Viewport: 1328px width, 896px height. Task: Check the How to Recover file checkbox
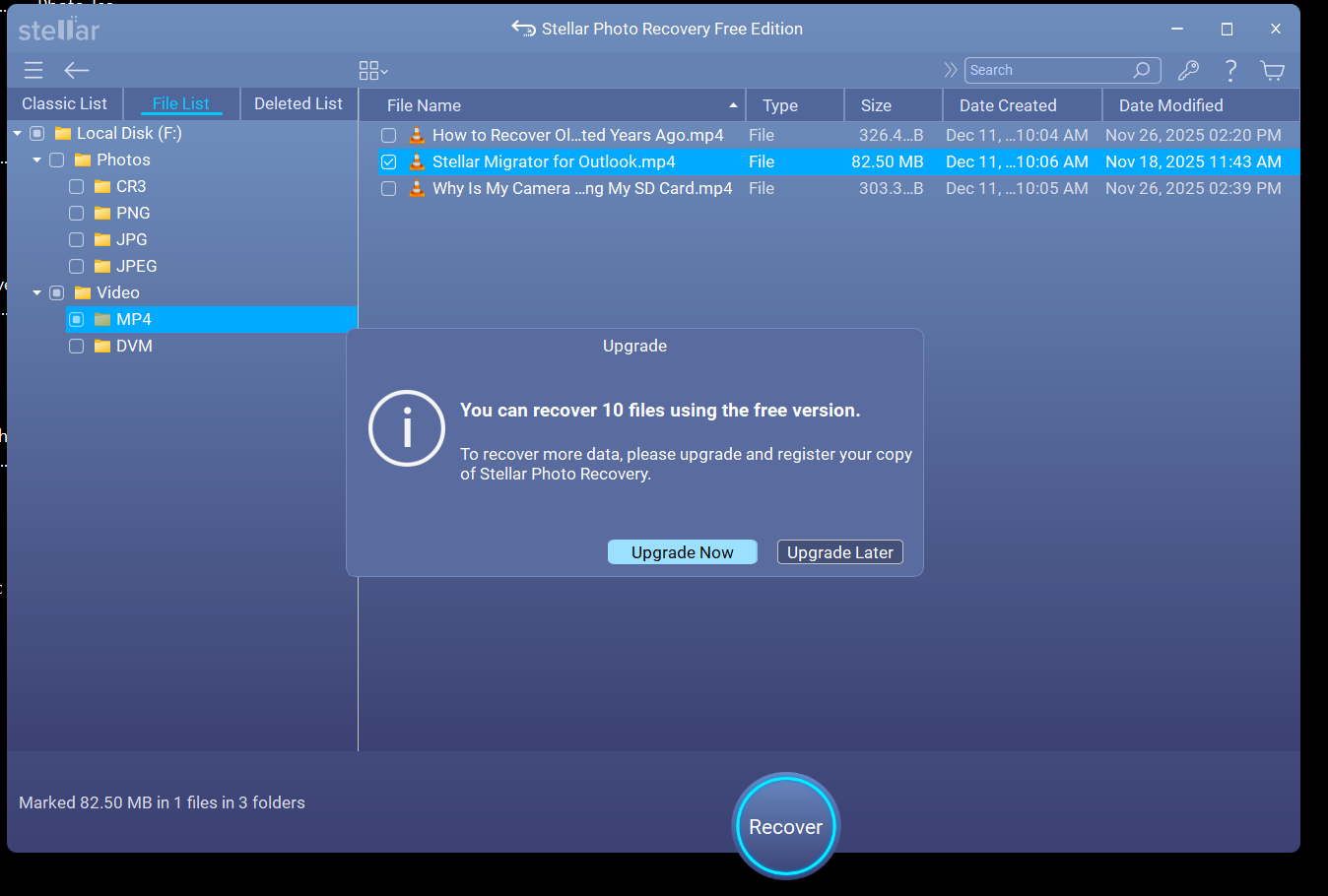[389, 135]
